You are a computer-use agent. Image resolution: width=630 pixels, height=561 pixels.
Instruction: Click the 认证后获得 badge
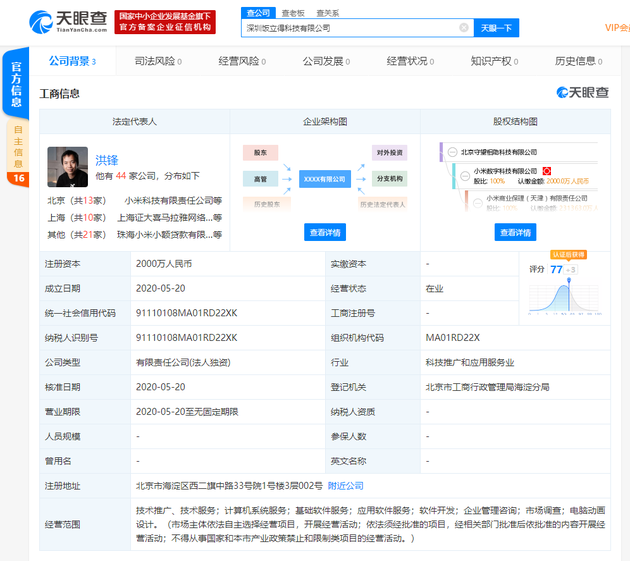tap(568, 254)
